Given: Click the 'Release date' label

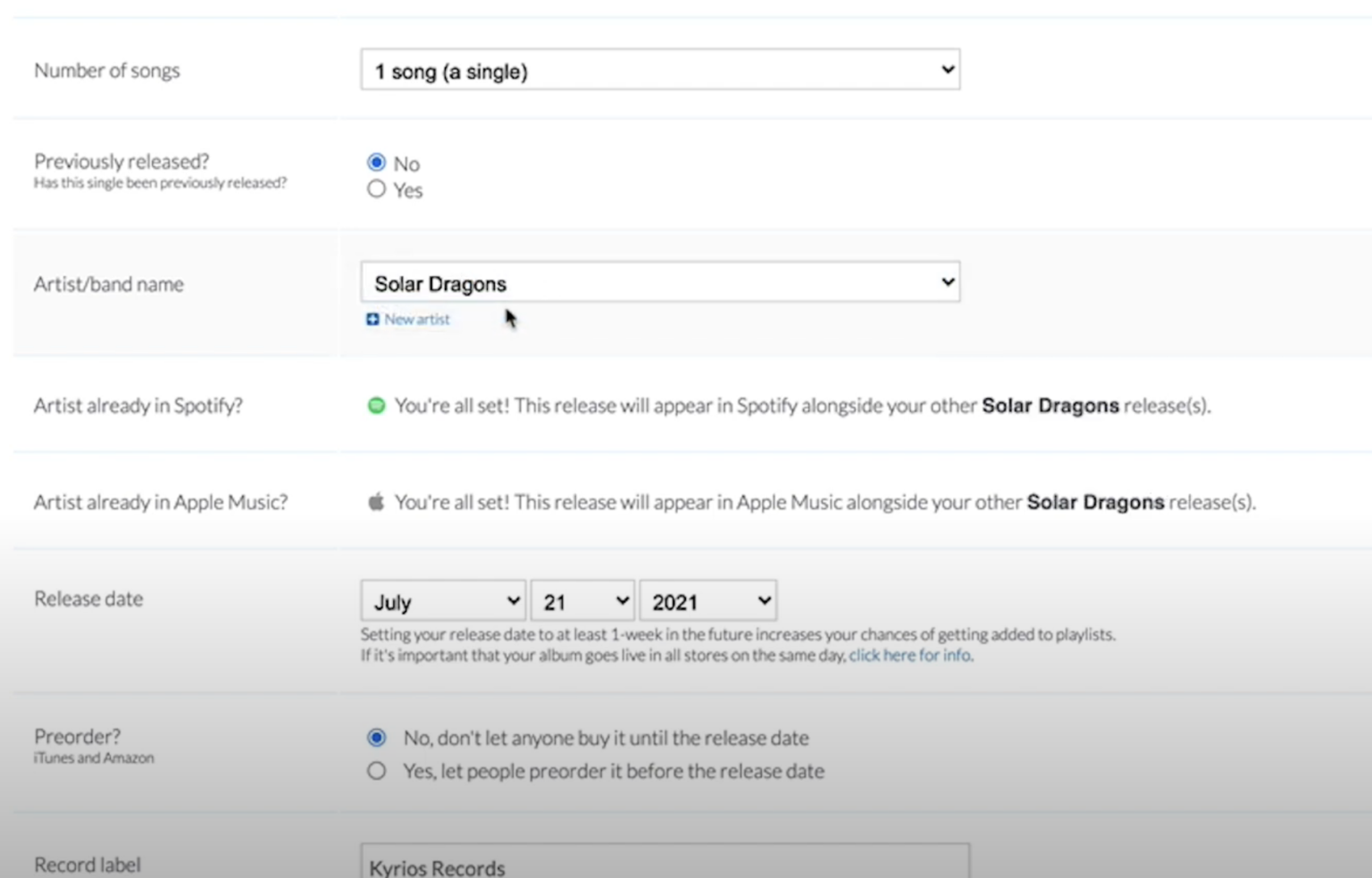Looking at the screenshot, I should point(88,598).
